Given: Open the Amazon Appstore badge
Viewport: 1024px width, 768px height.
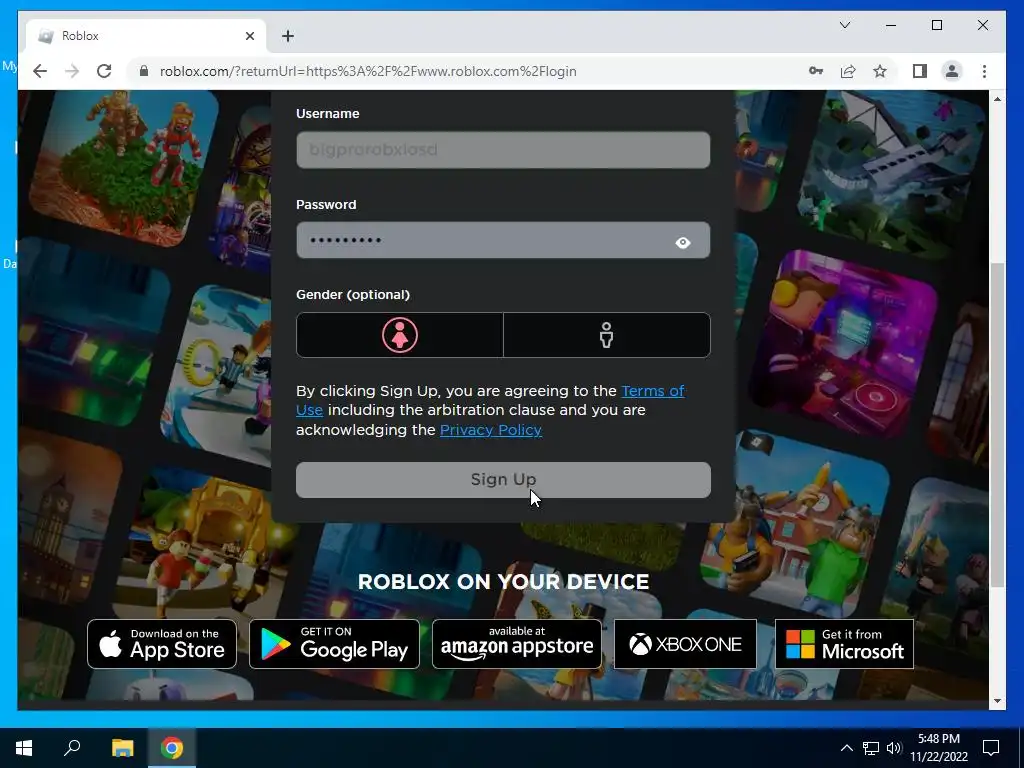Looking at the screenshot, I should [x=517, y=644].
